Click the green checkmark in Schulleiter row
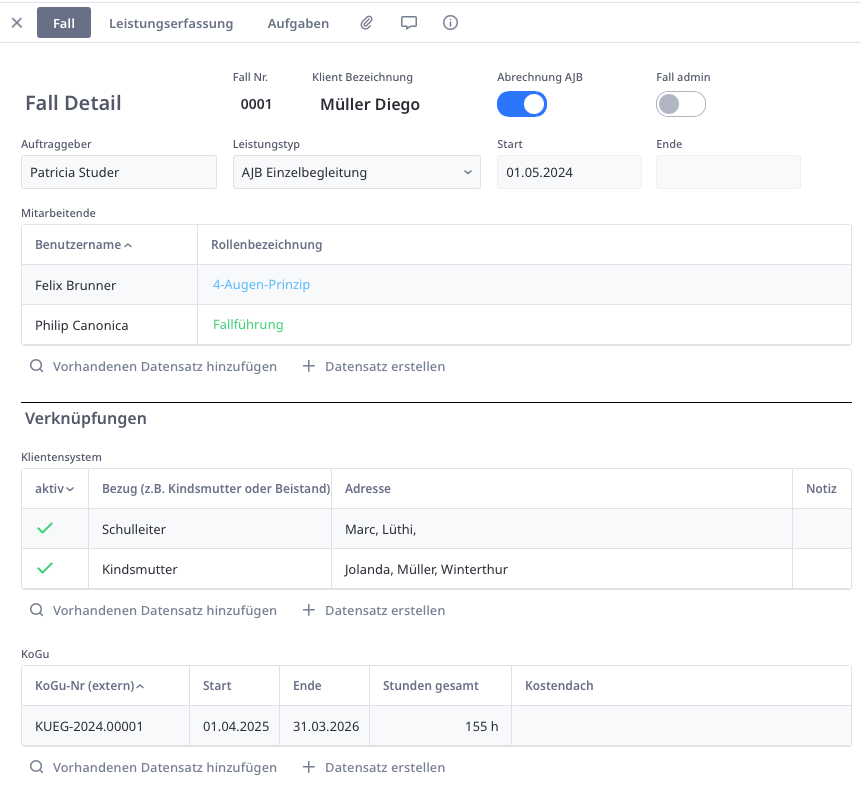Screen dimensions: 861x794 tap(45, 528)
